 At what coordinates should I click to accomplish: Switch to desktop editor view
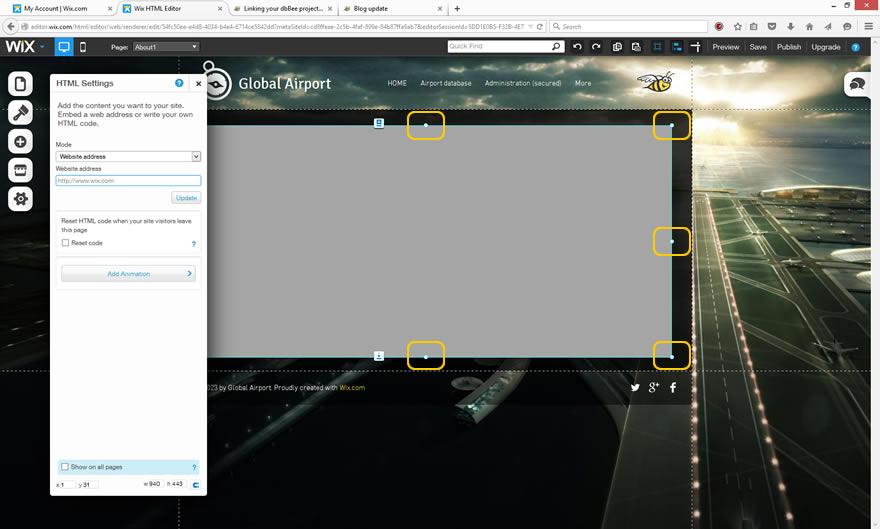[64, 47]
